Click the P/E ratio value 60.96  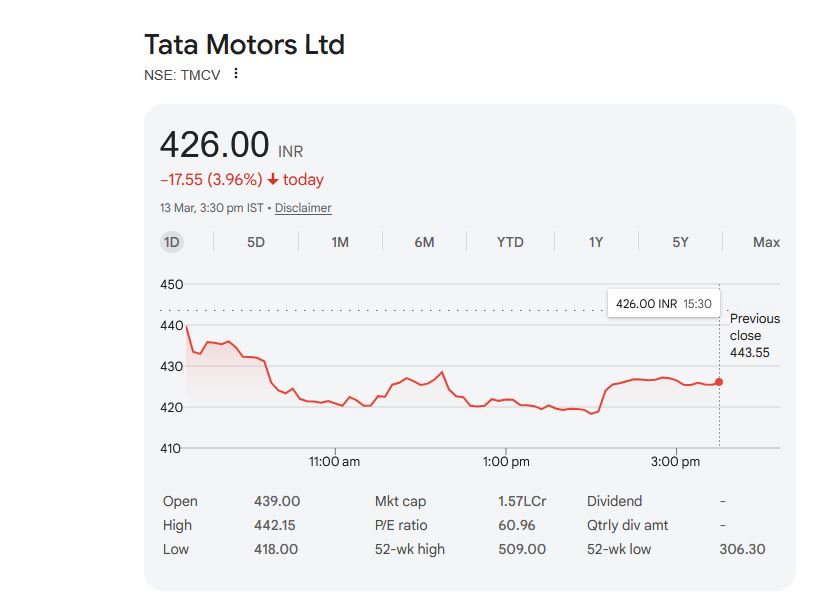click(x=516, y=525)
